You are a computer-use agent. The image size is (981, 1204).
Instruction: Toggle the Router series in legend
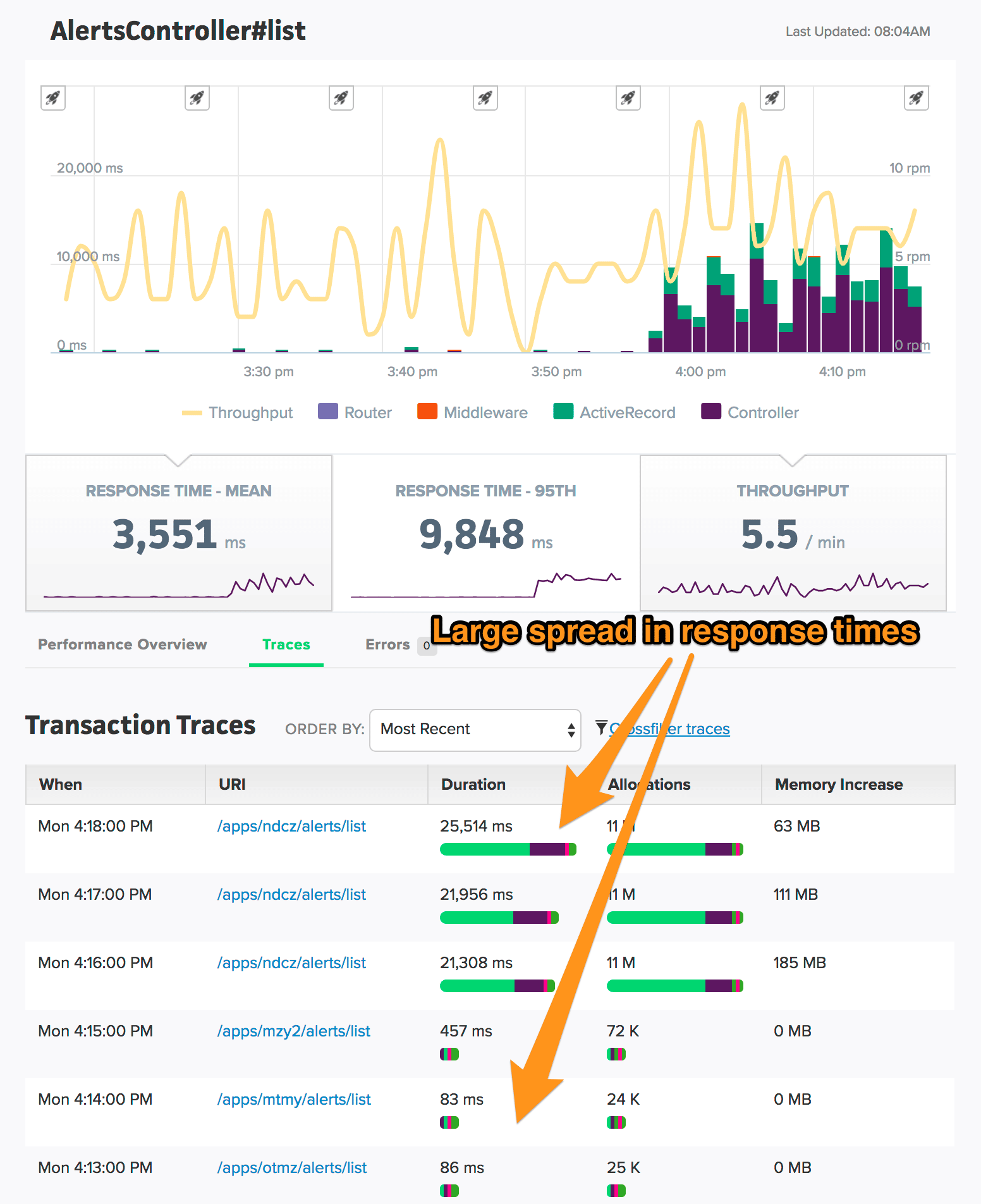pyautogui.click(x=355, y=412)
